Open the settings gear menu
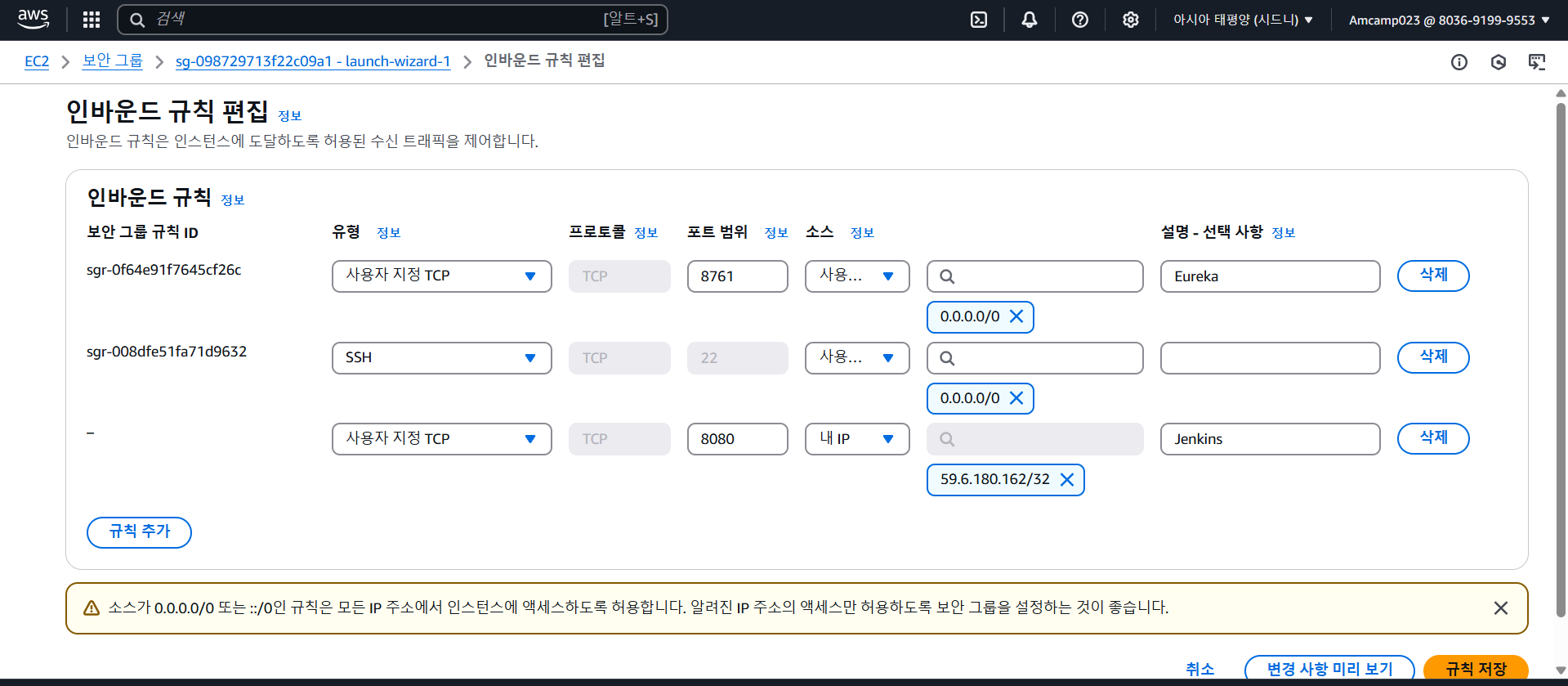 (x=1131, y=20)
